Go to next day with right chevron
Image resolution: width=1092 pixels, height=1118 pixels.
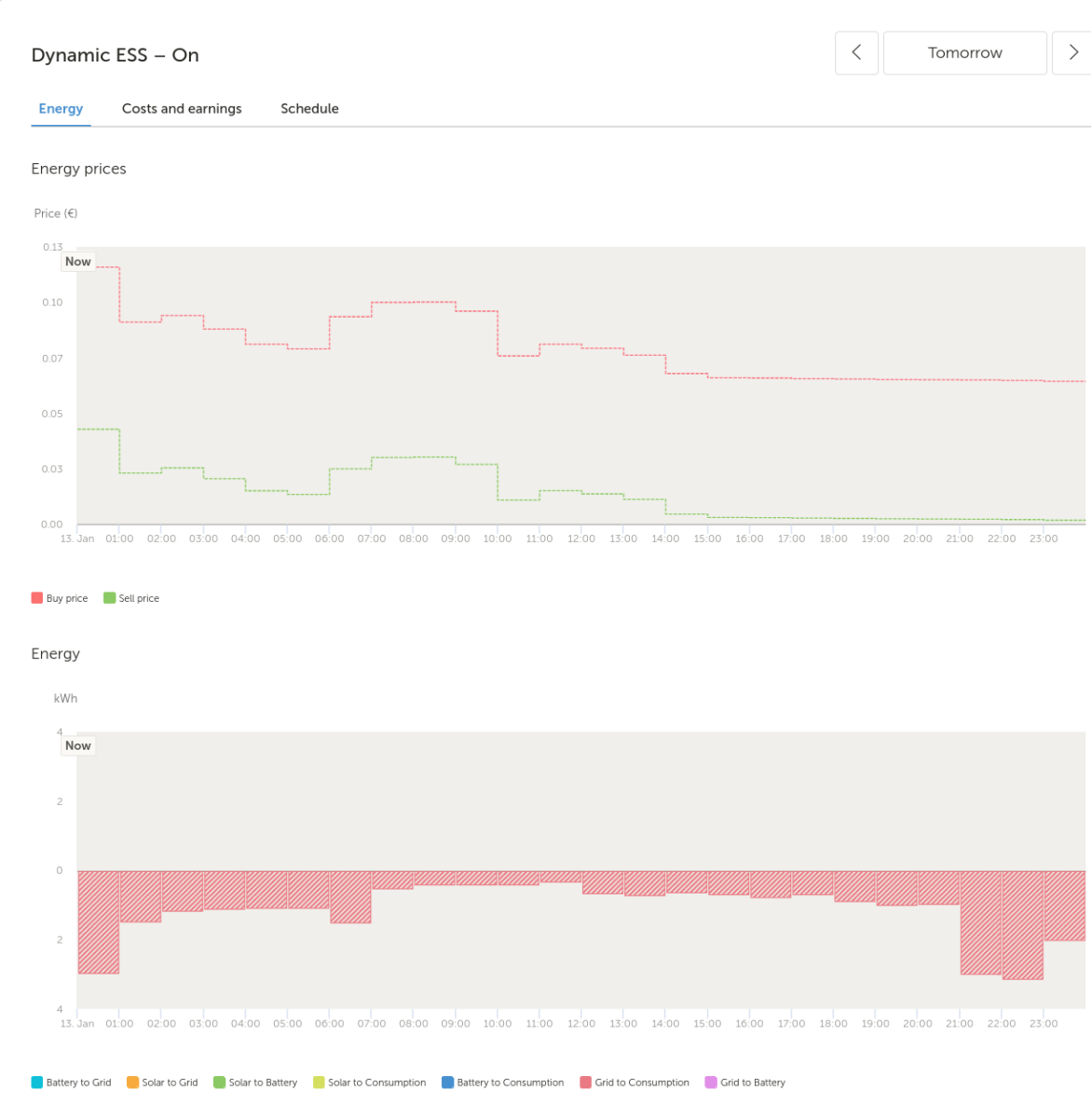click(1072, 53)
